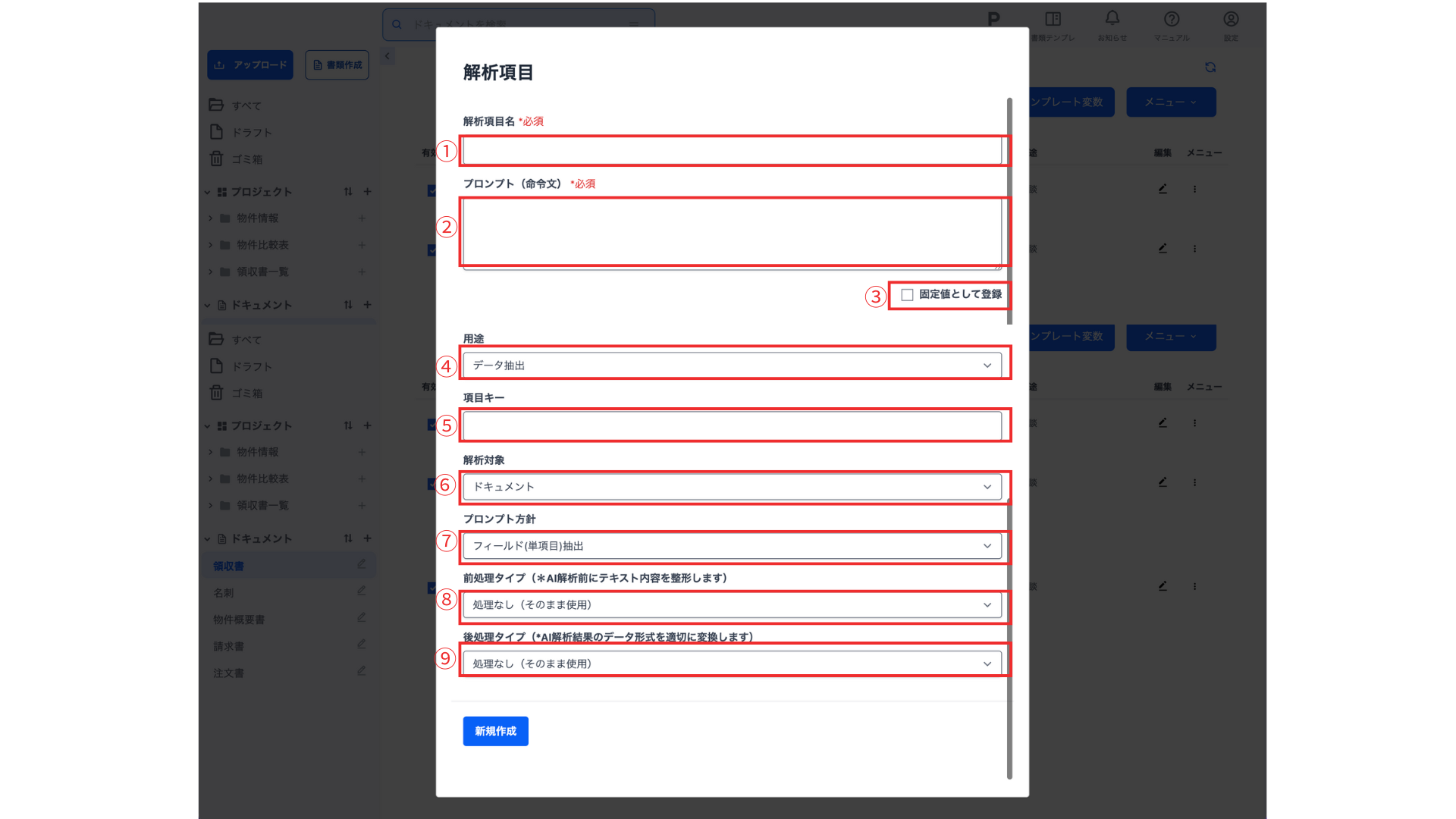The height and width of the screenshot is (819, 1456).
Task: Click the 新規作成 button
Action: tap(495, 731)
